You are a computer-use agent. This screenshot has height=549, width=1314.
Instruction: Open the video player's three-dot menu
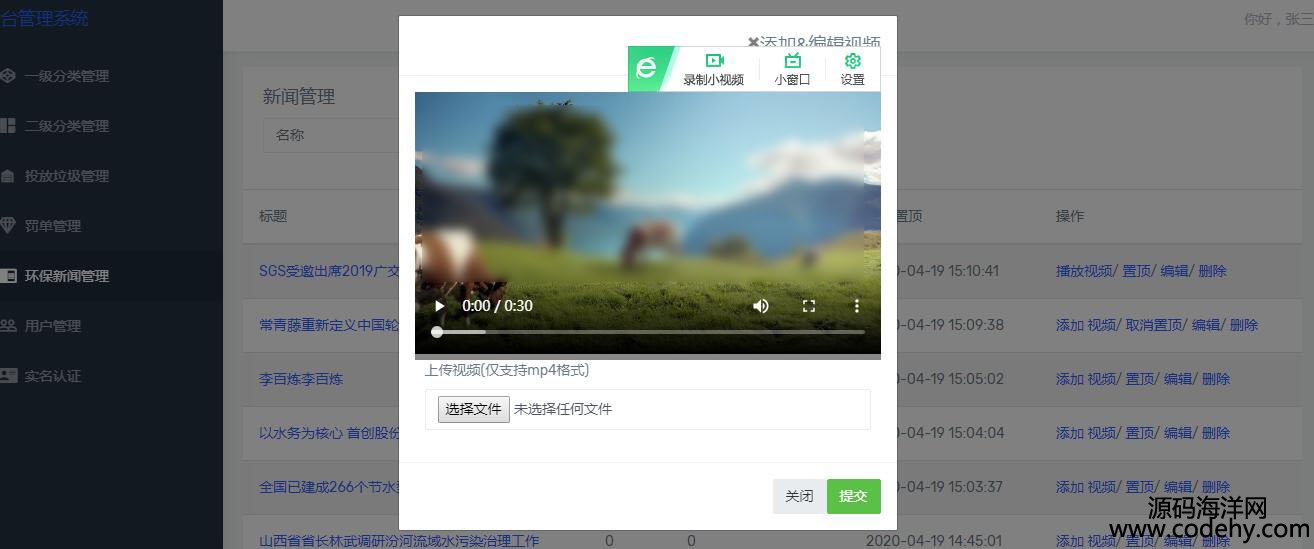pos(856,306)
